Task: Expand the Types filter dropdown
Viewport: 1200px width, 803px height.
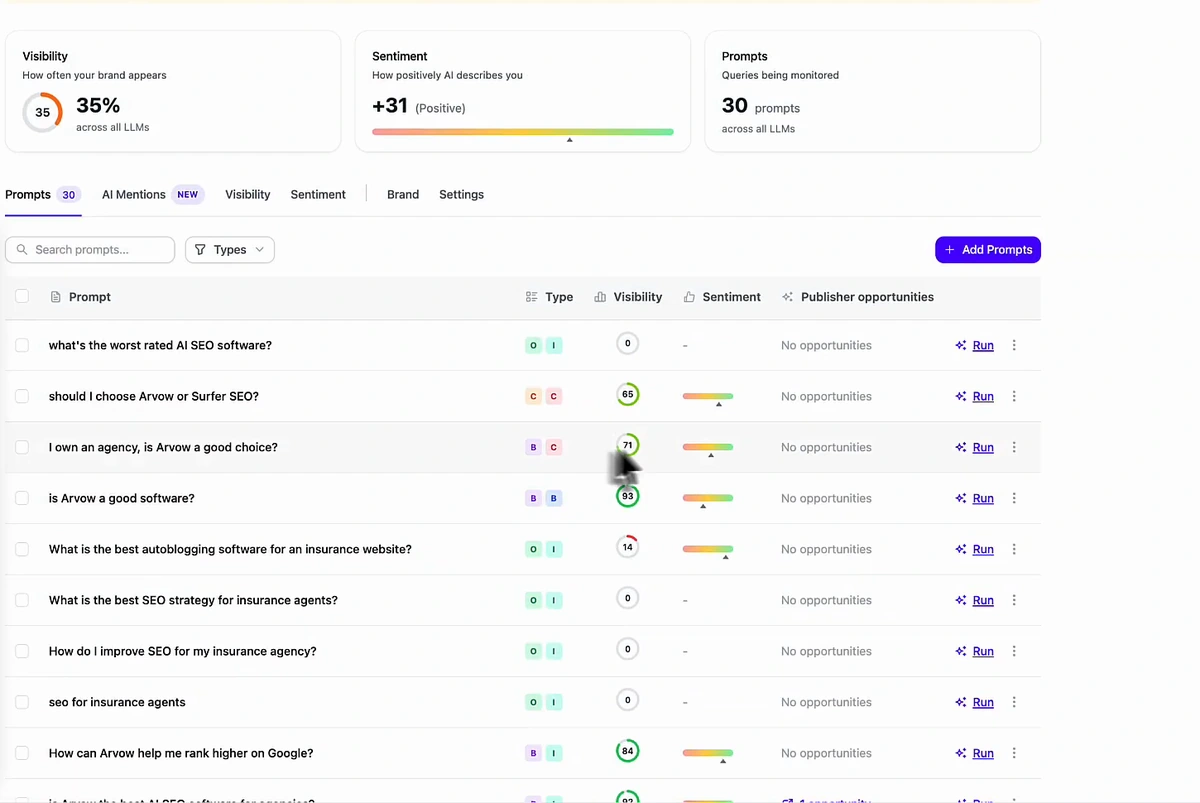Action: (x=230, y=250)
